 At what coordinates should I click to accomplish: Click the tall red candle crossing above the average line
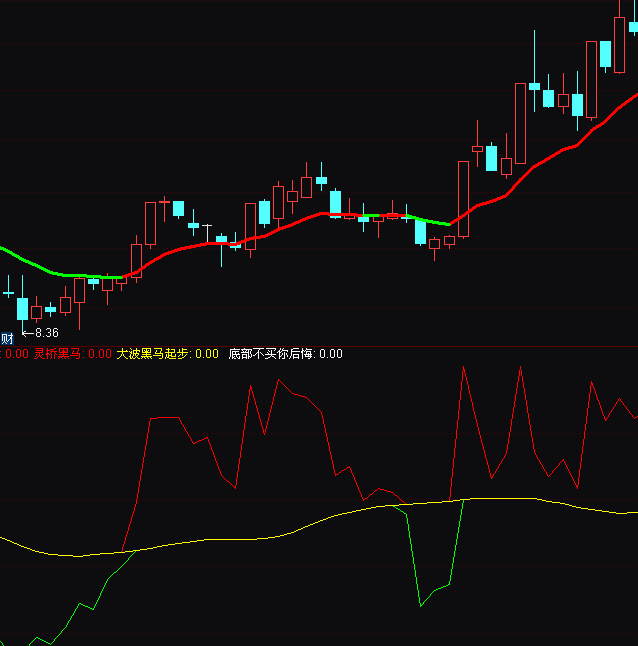(463, 198)
